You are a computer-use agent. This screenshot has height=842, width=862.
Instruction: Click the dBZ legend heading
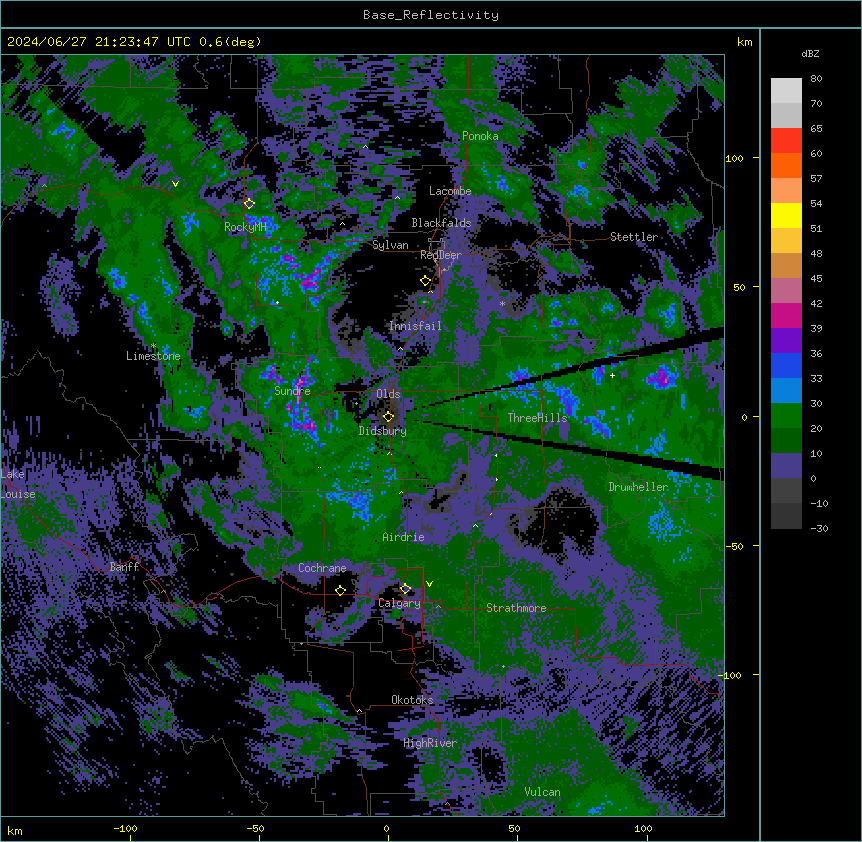coord(810,53)
